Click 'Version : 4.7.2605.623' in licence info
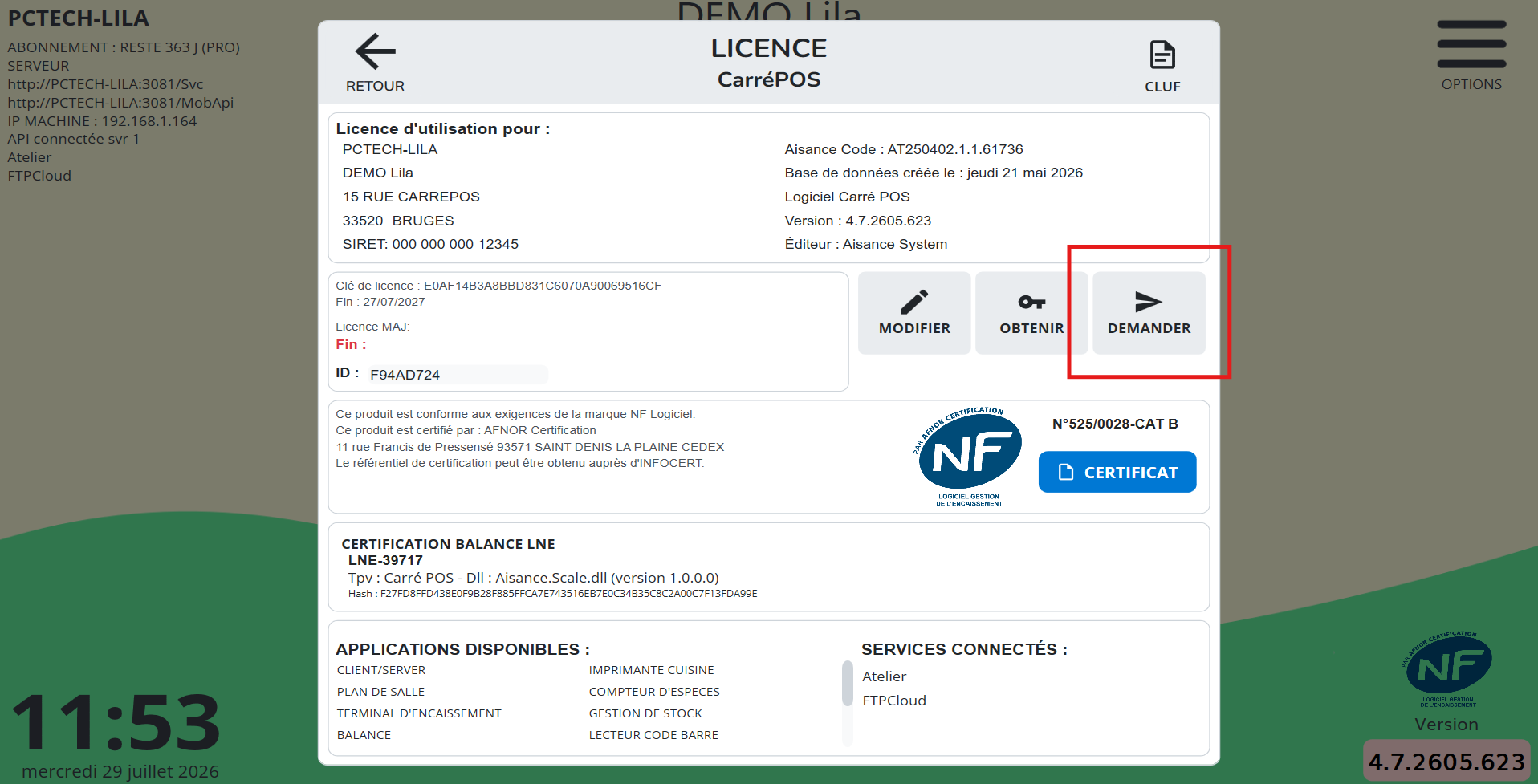The height and width of the screenshot is (784, 1538). [858, 221]
